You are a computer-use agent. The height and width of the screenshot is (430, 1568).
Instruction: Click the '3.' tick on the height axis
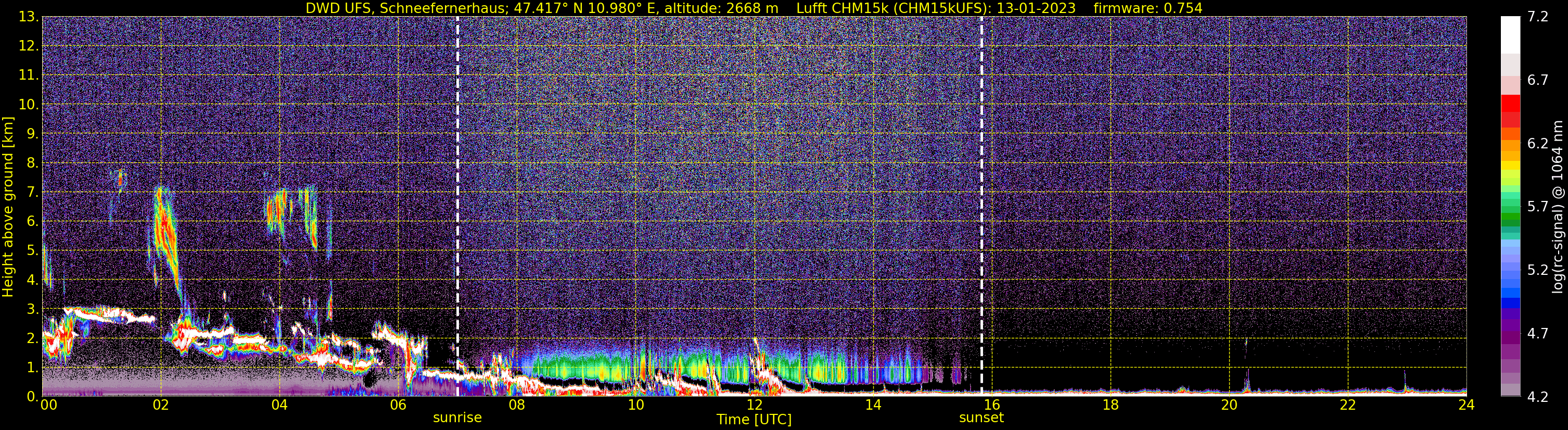pos(32,309)
